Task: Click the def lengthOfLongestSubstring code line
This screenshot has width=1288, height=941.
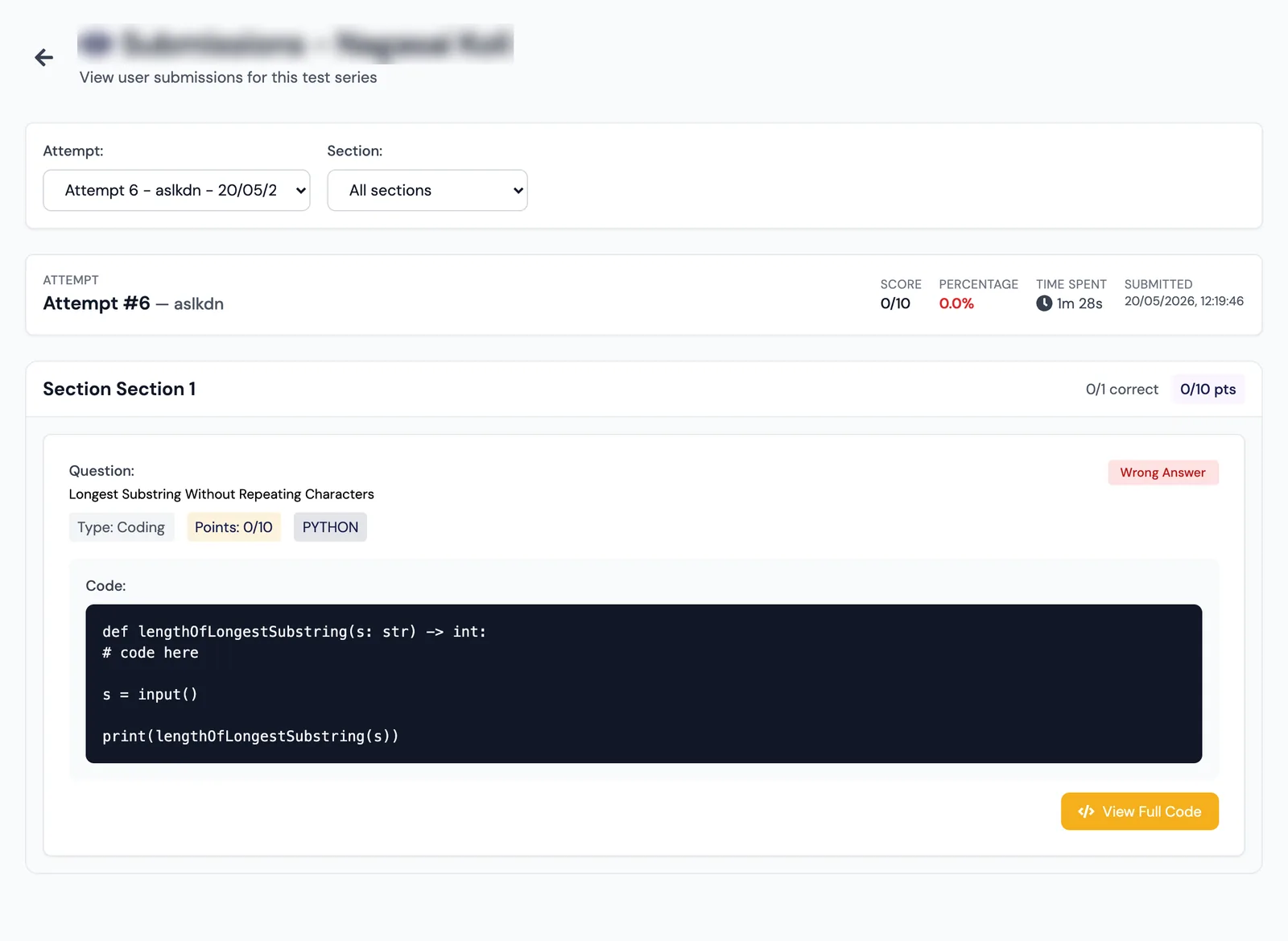Action: point(294,632)
